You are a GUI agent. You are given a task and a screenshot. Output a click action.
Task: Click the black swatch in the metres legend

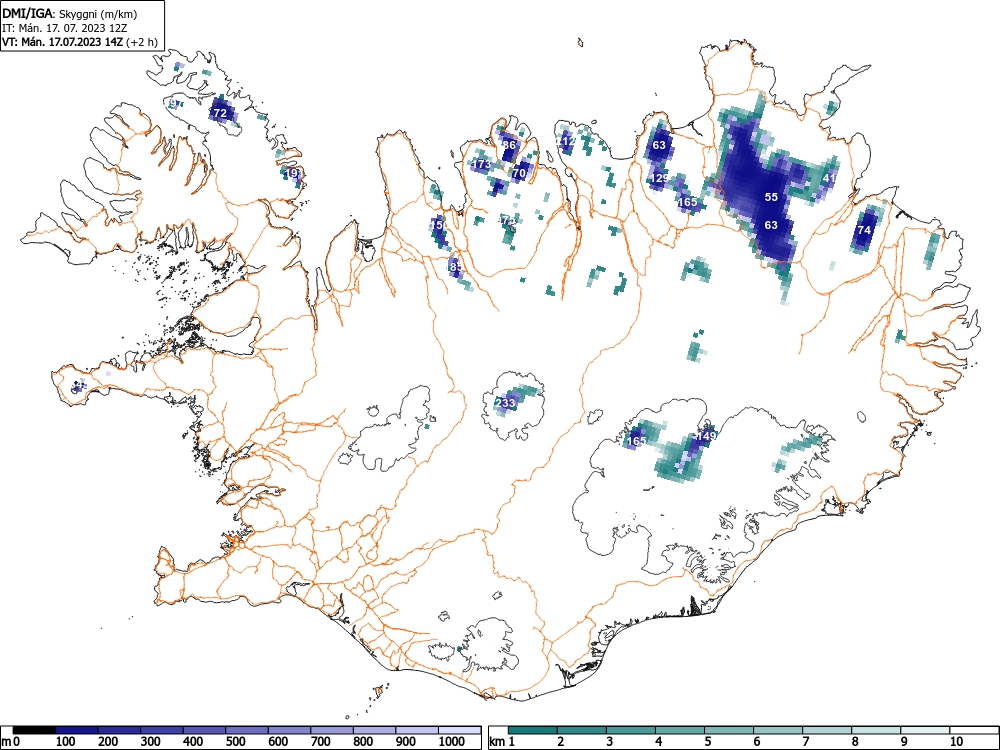click(34, 730)
